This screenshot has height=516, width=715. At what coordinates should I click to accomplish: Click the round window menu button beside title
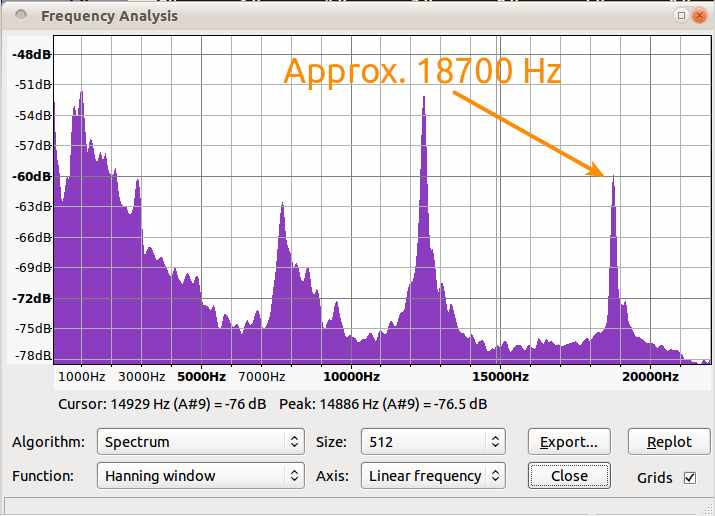(x=21, y=15)
